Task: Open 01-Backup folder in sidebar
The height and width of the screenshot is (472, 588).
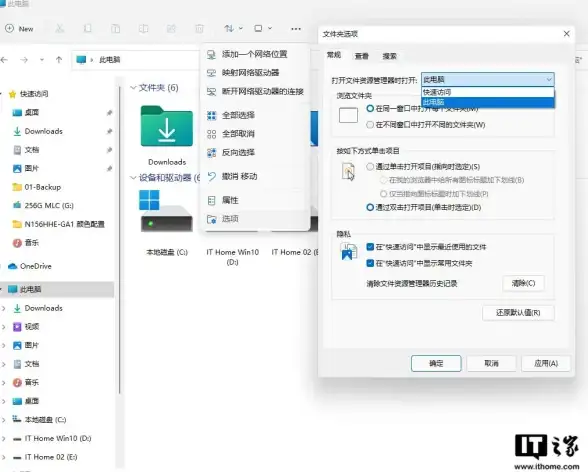Action: click(x=37, y=187)
